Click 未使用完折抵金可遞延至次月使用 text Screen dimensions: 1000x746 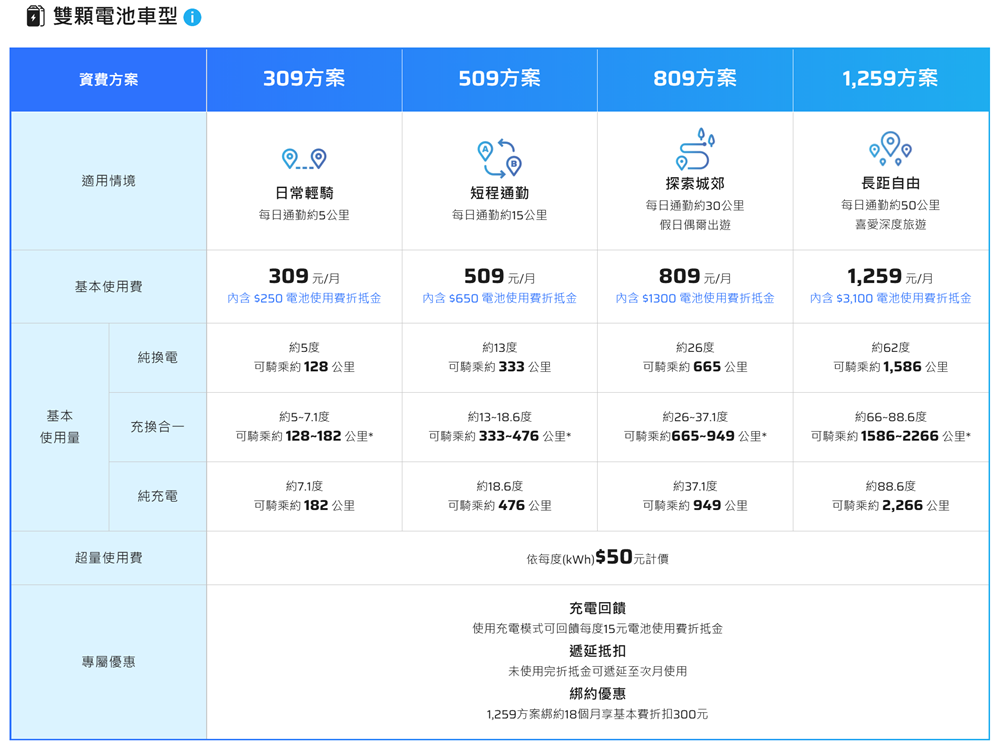pyautogui.click(x=598, y=671)
